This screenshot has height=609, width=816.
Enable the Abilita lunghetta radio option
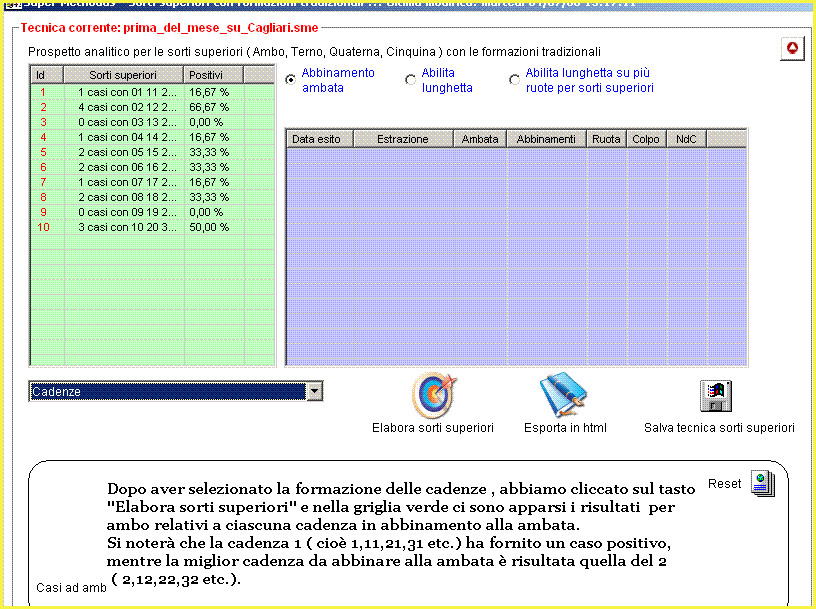[410, 80]
